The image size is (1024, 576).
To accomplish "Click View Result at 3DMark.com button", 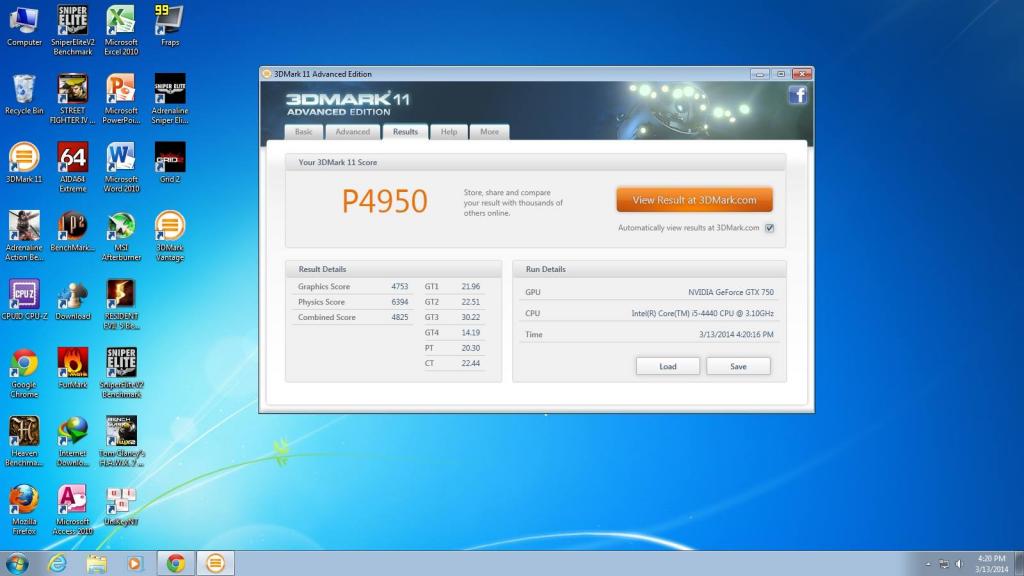I will click(694, 200).
